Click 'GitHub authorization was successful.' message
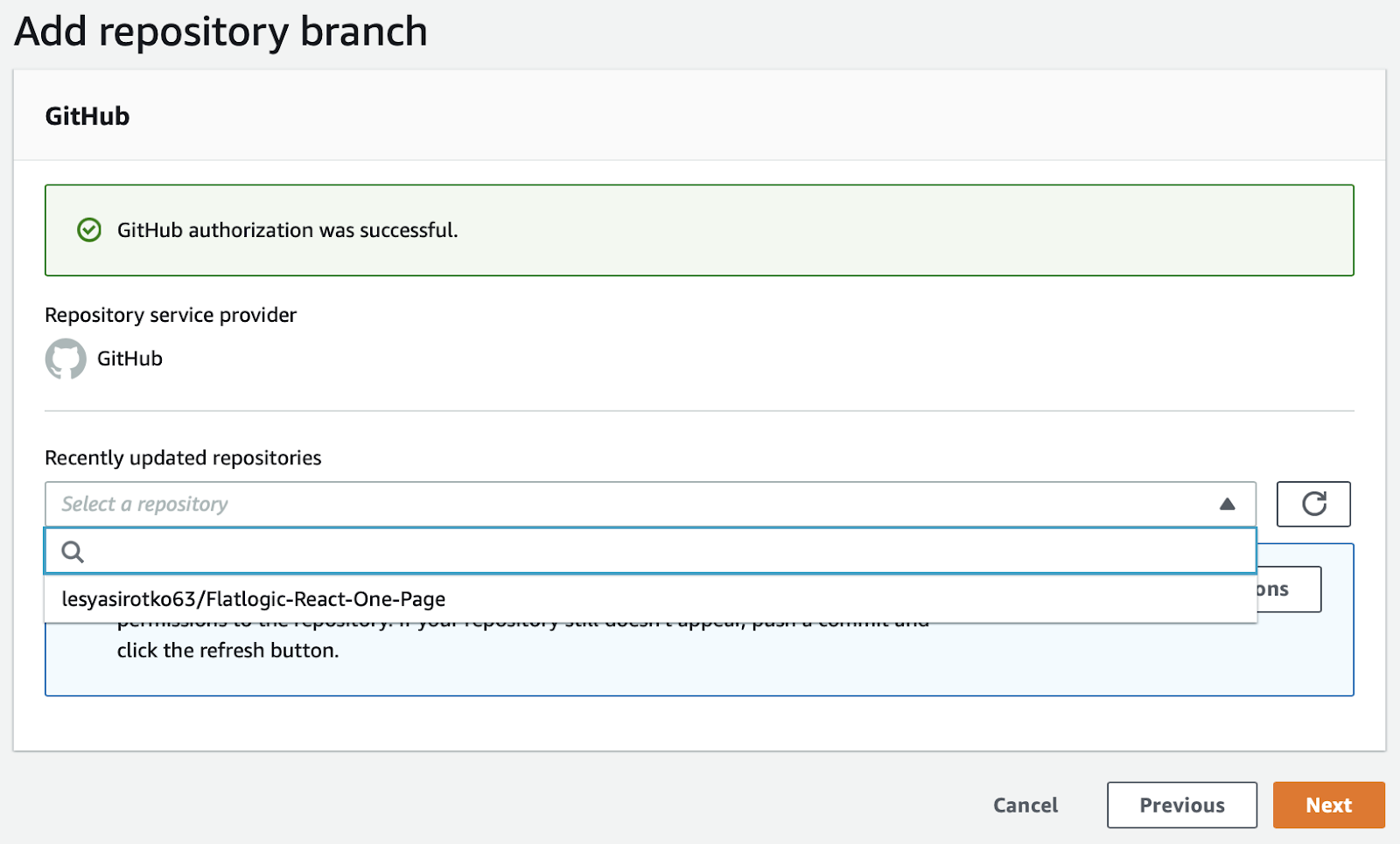1400x844 pixels. click(288, 230)
